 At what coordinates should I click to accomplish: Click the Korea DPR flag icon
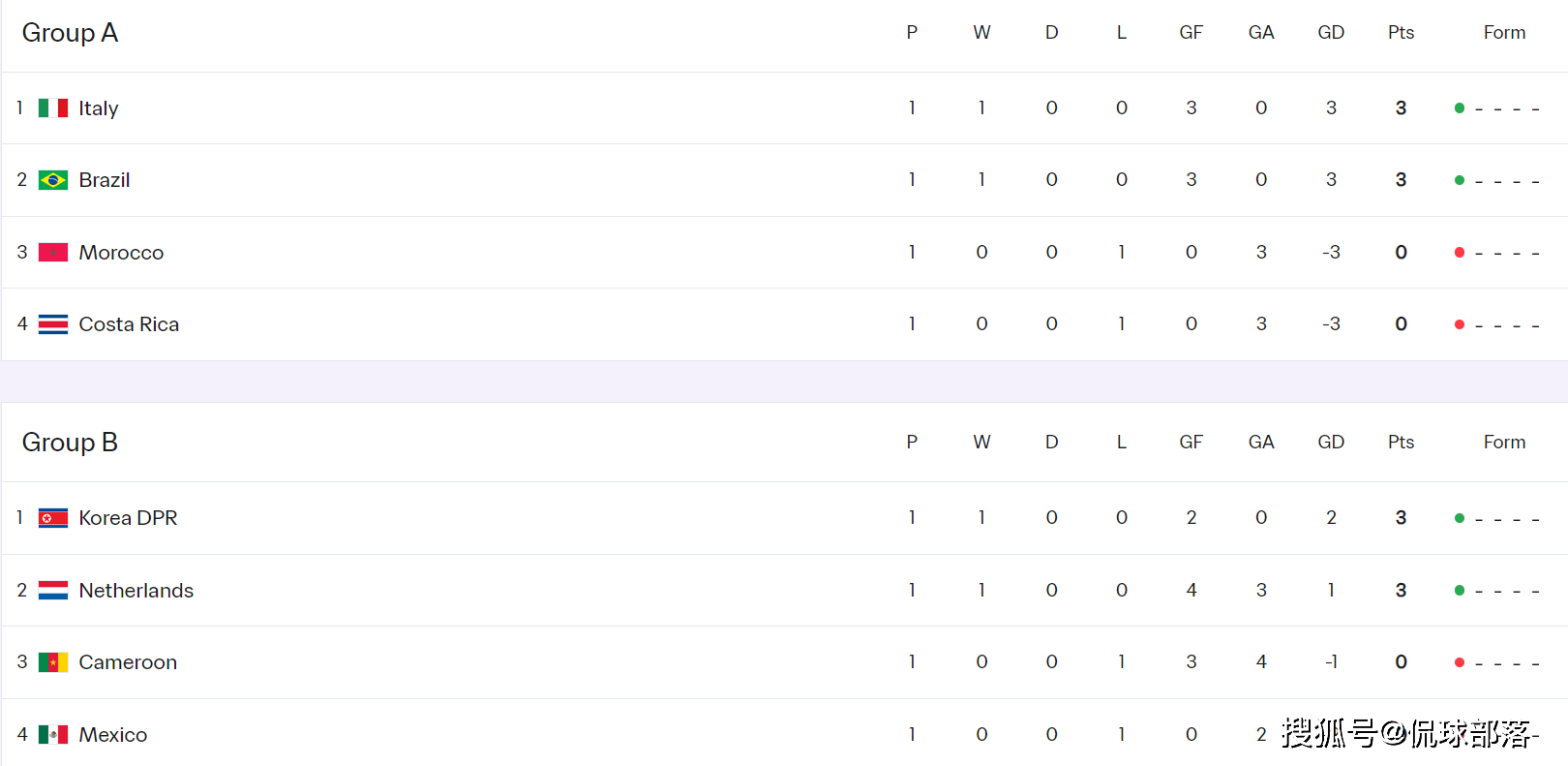(53, 518)
